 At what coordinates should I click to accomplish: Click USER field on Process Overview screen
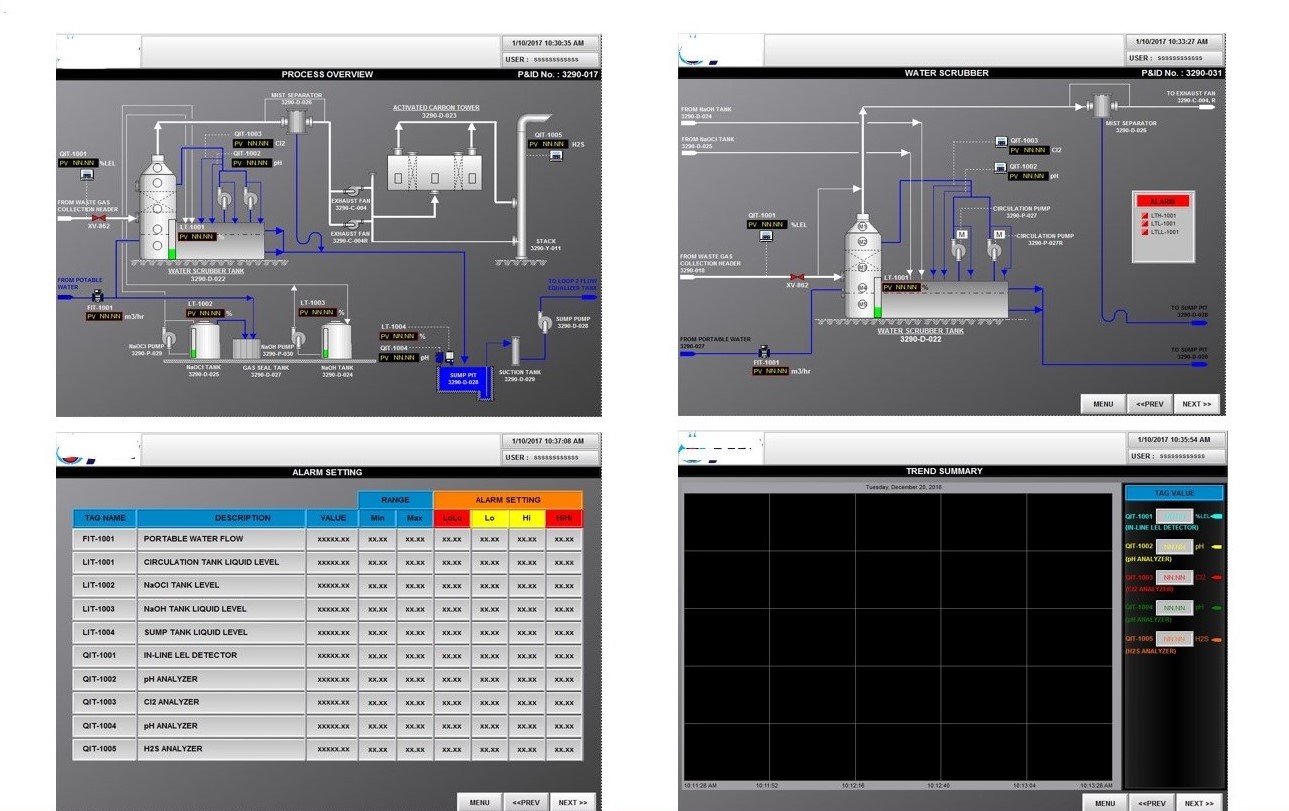(551, 59)
